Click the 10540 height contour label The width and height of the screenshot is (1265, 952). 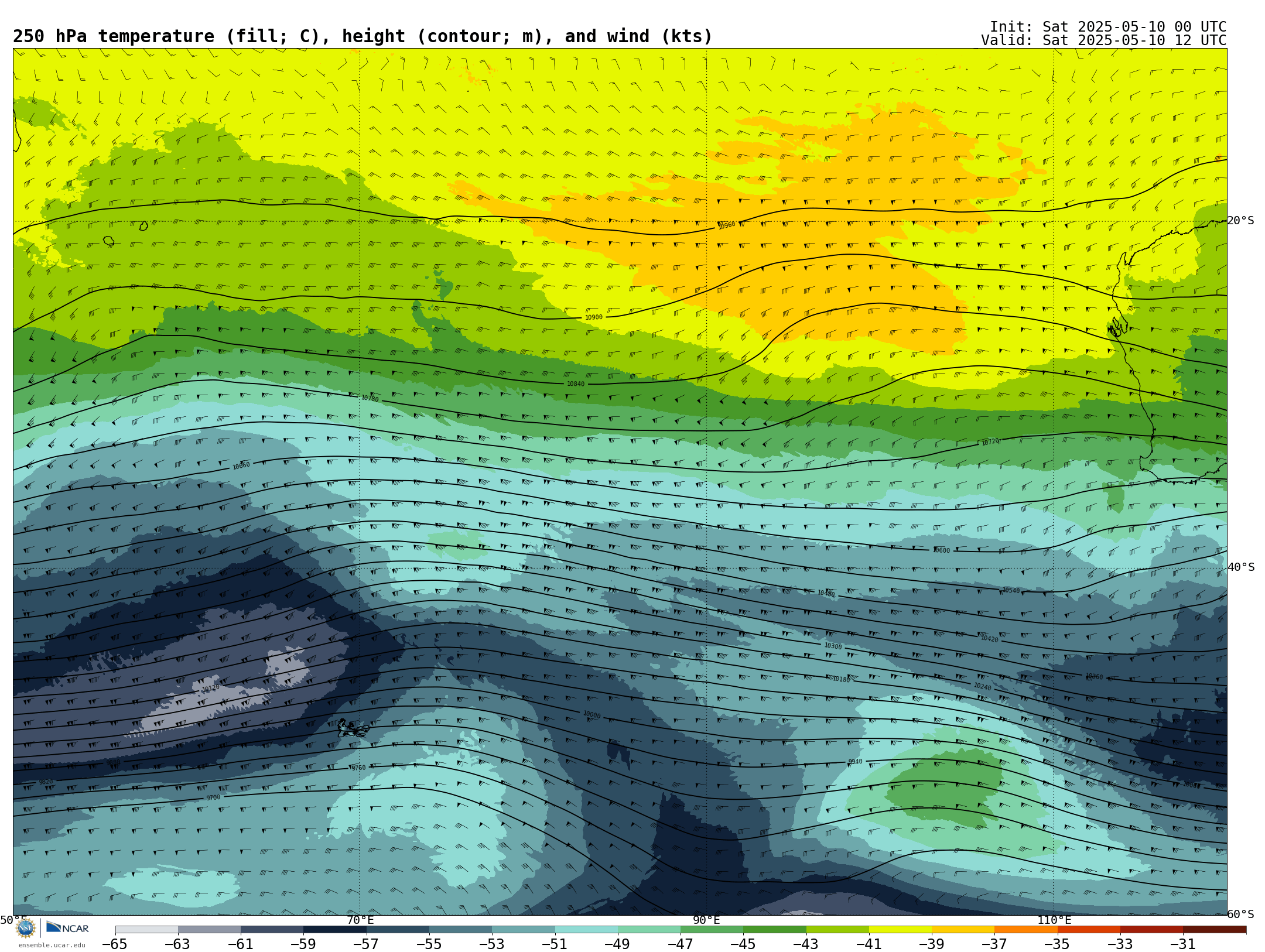[1011, 591]
